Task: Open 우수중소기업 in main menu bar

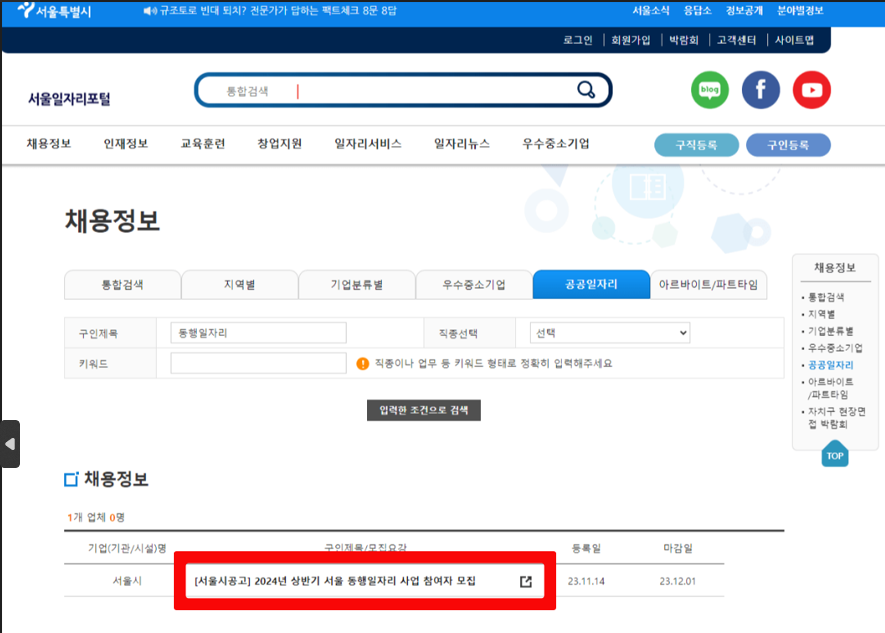Action: (556, 143)
